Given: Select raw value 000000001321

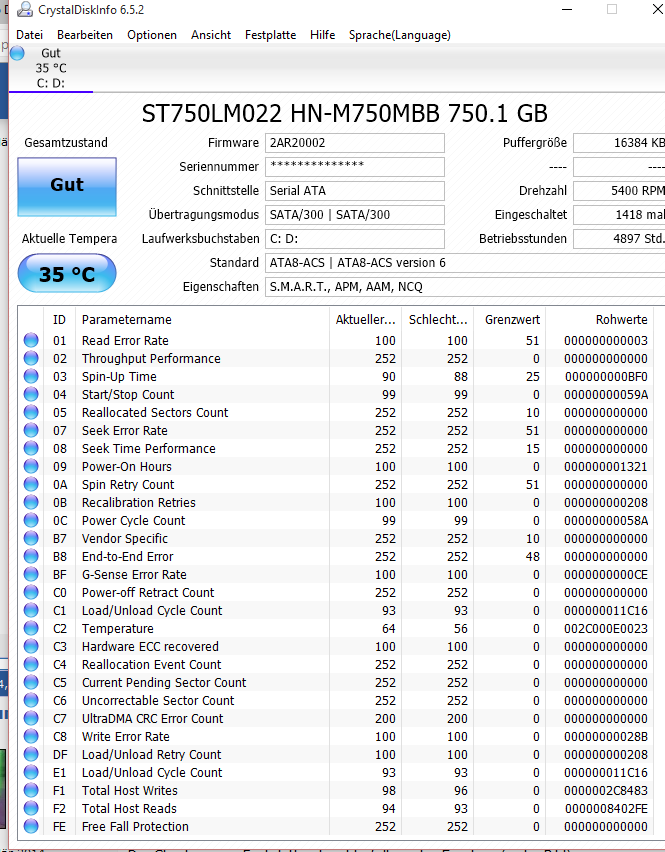Looking at the screenshot, I should pos(606,467).
